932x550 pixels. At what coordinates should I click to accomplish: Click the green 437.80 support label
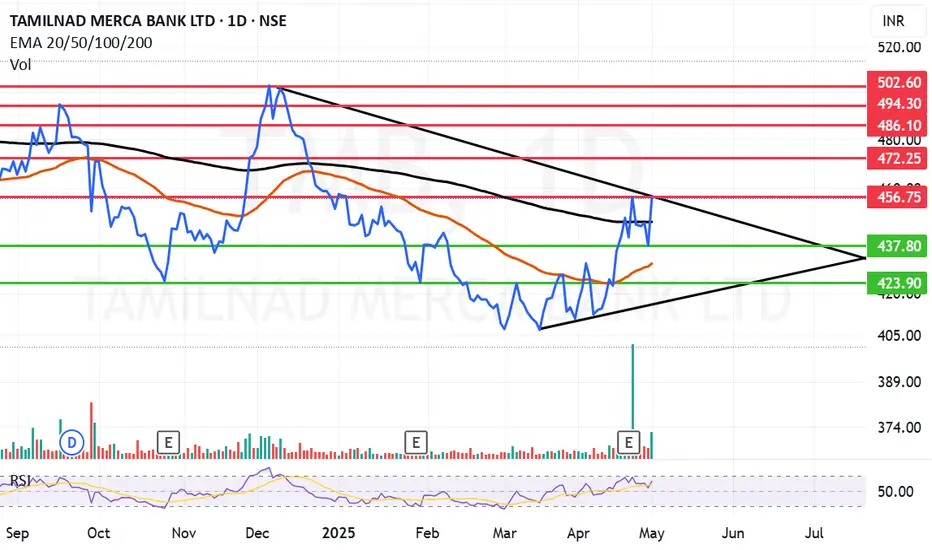pyautogui.click(x=897, y=246)
